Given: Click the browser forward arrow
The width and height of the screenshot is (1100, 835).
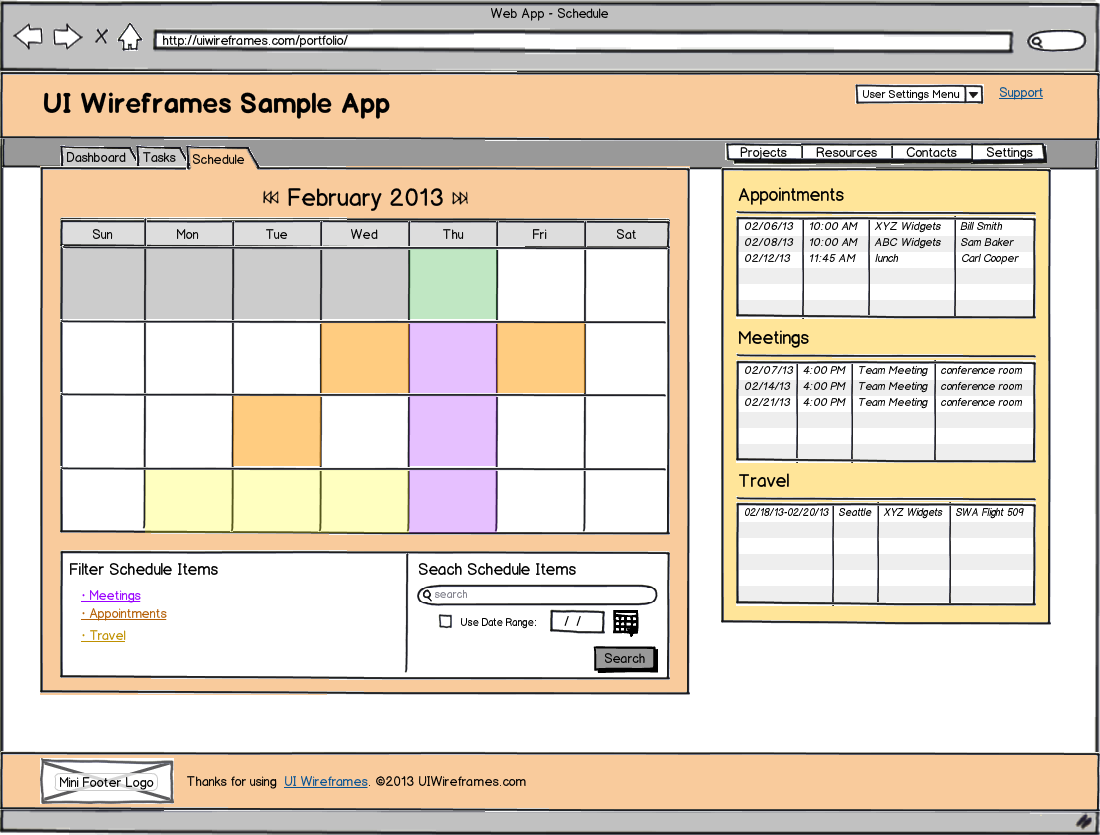Looking at the screenshot, I should coord(67,36).
